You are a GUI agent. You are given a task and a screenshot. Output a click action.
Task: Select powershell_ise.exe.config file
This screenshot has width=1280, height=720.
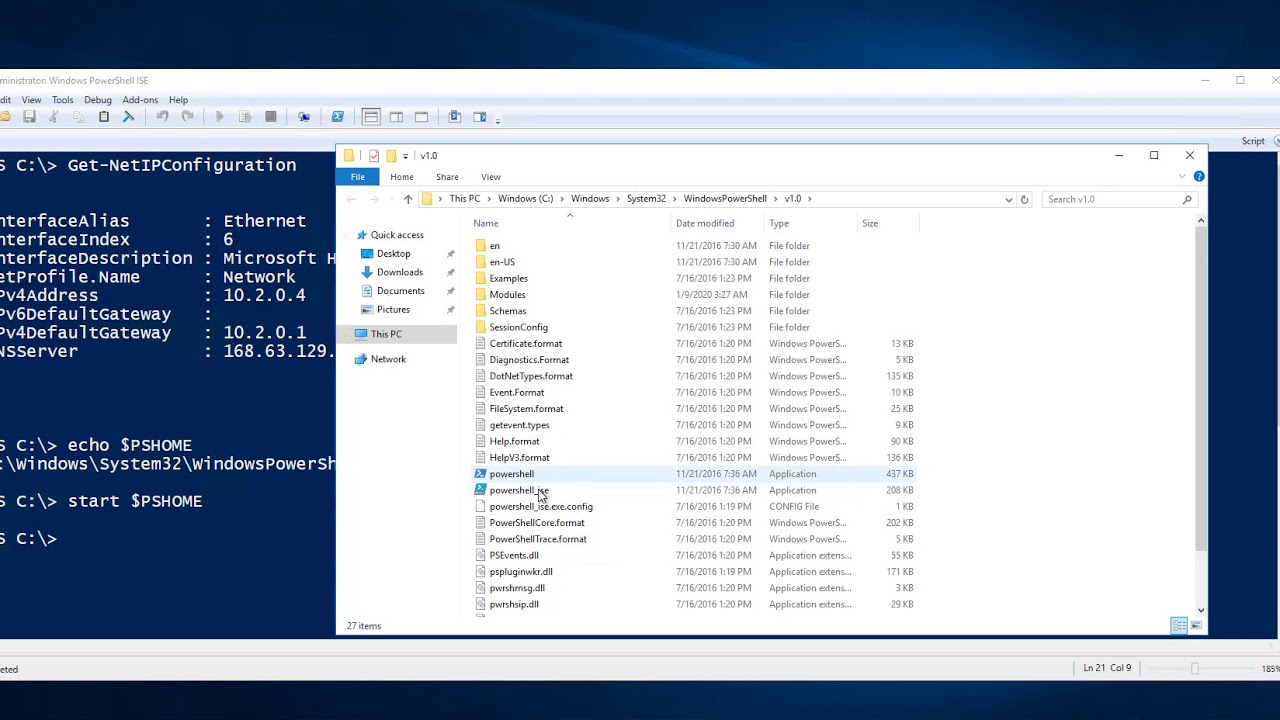click(541, 507)
